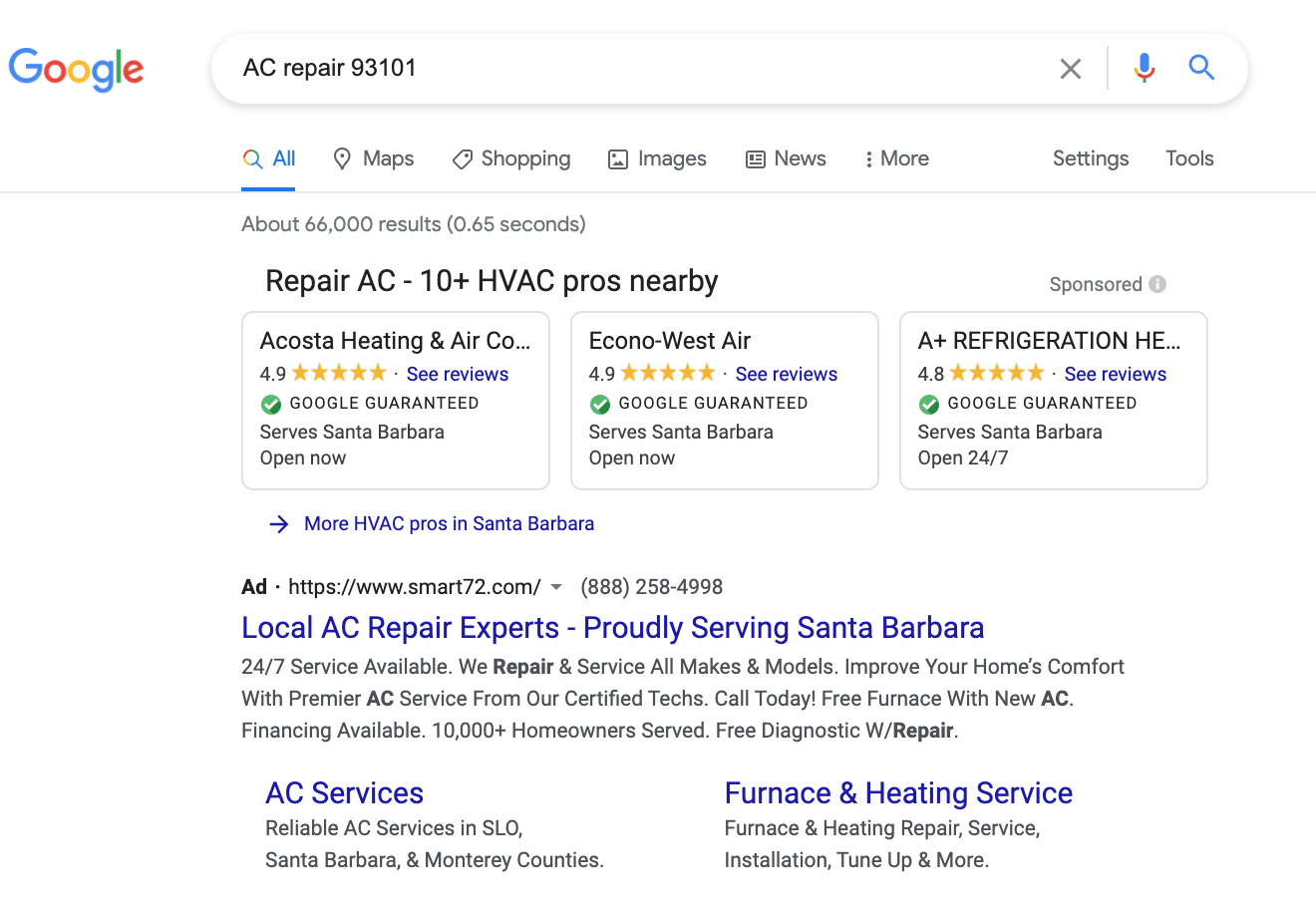Open the Settings menu

[1090, 158]
